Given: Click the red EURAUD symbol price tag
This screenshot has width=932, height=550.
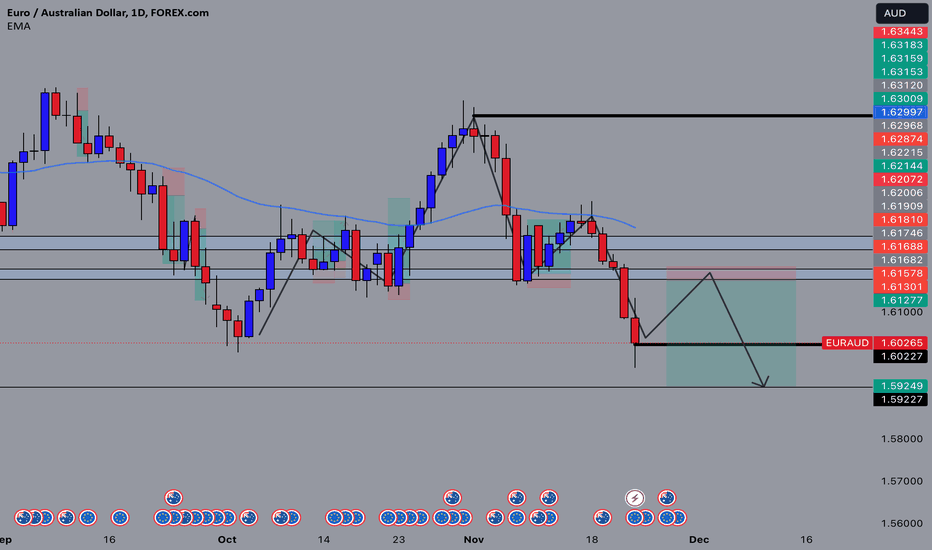Looking at the screenshot, I should 847,342.
